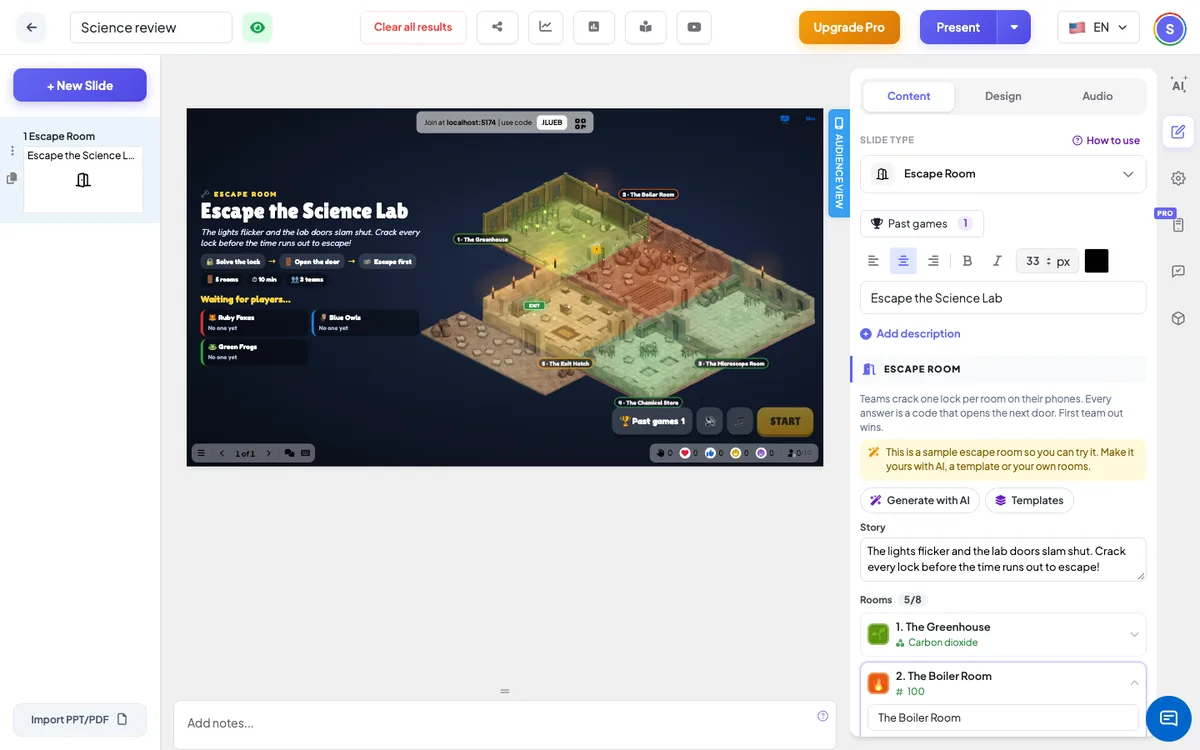Click the Science review title field
Image resolution: width=1200 pixels, height=750 pixels.
[x=151, y=27]
